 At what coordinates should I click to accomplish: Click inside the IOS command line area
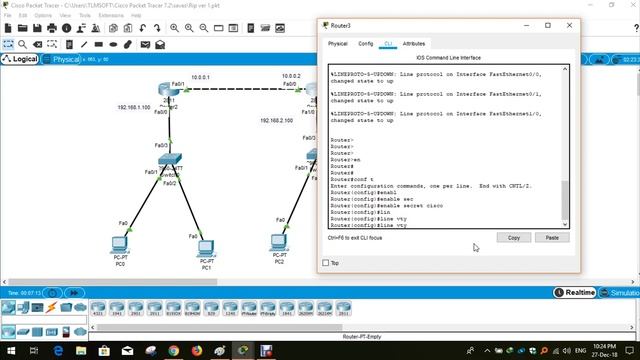point(445,146)
